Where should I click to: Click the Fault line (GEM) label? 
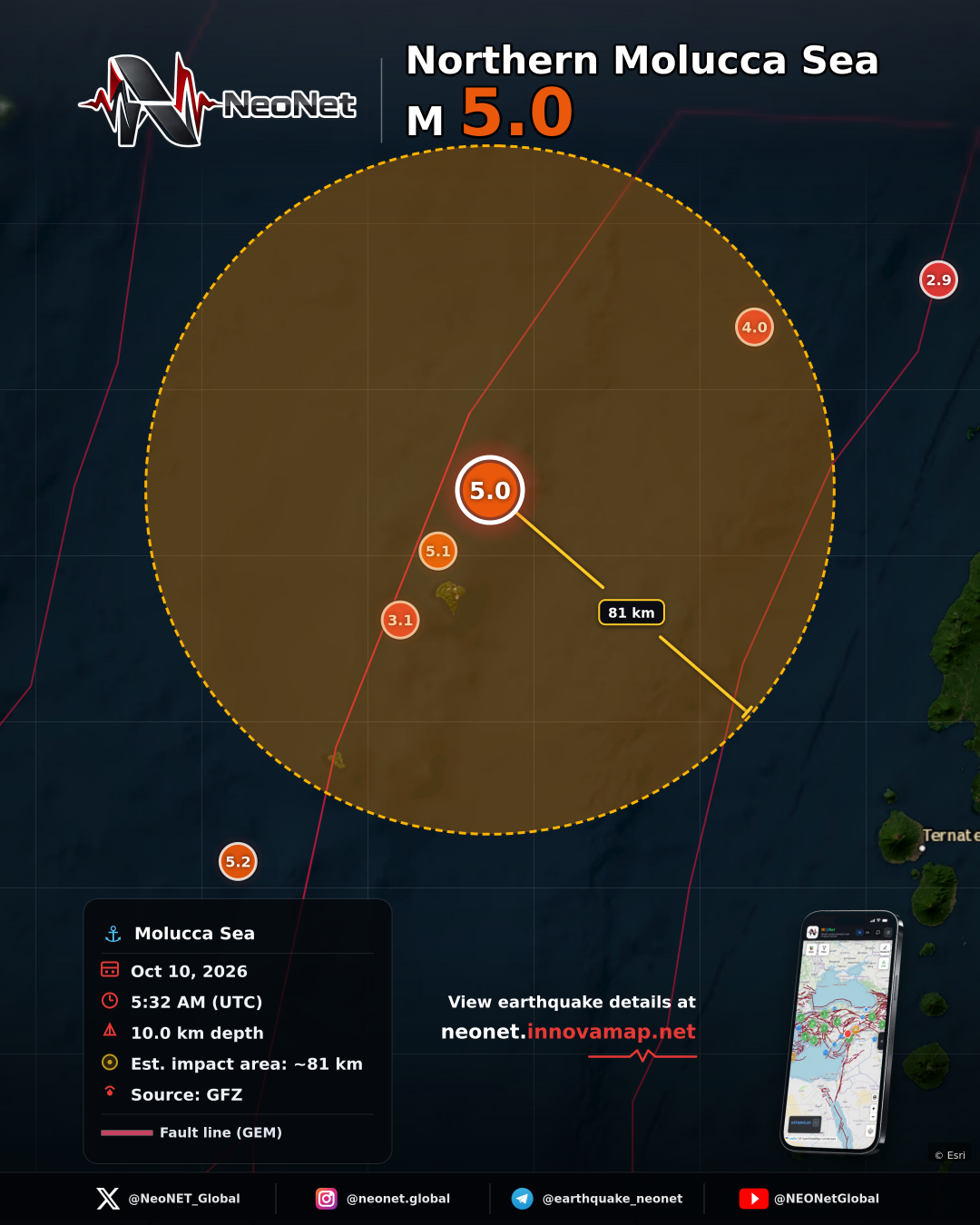[x=220, y=1132]
